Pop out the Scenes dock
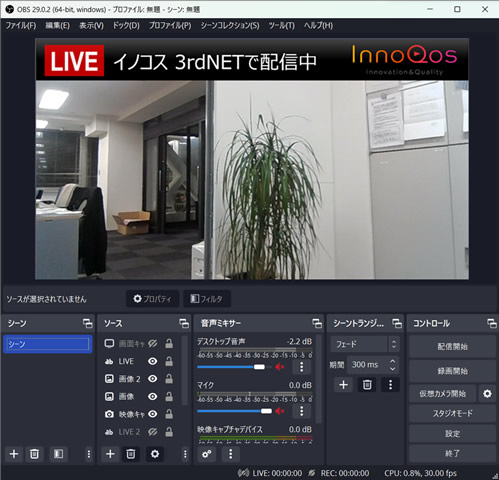Image resolution: width=499 pixels, height=480 pixels. [88, 323]
